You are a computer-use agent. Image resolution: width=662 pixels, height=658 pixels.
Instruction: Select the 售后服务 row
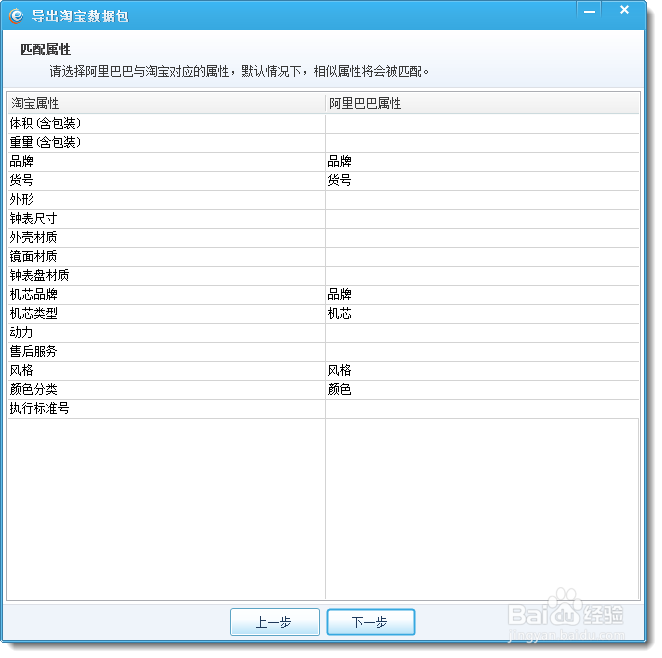[323, 352]
